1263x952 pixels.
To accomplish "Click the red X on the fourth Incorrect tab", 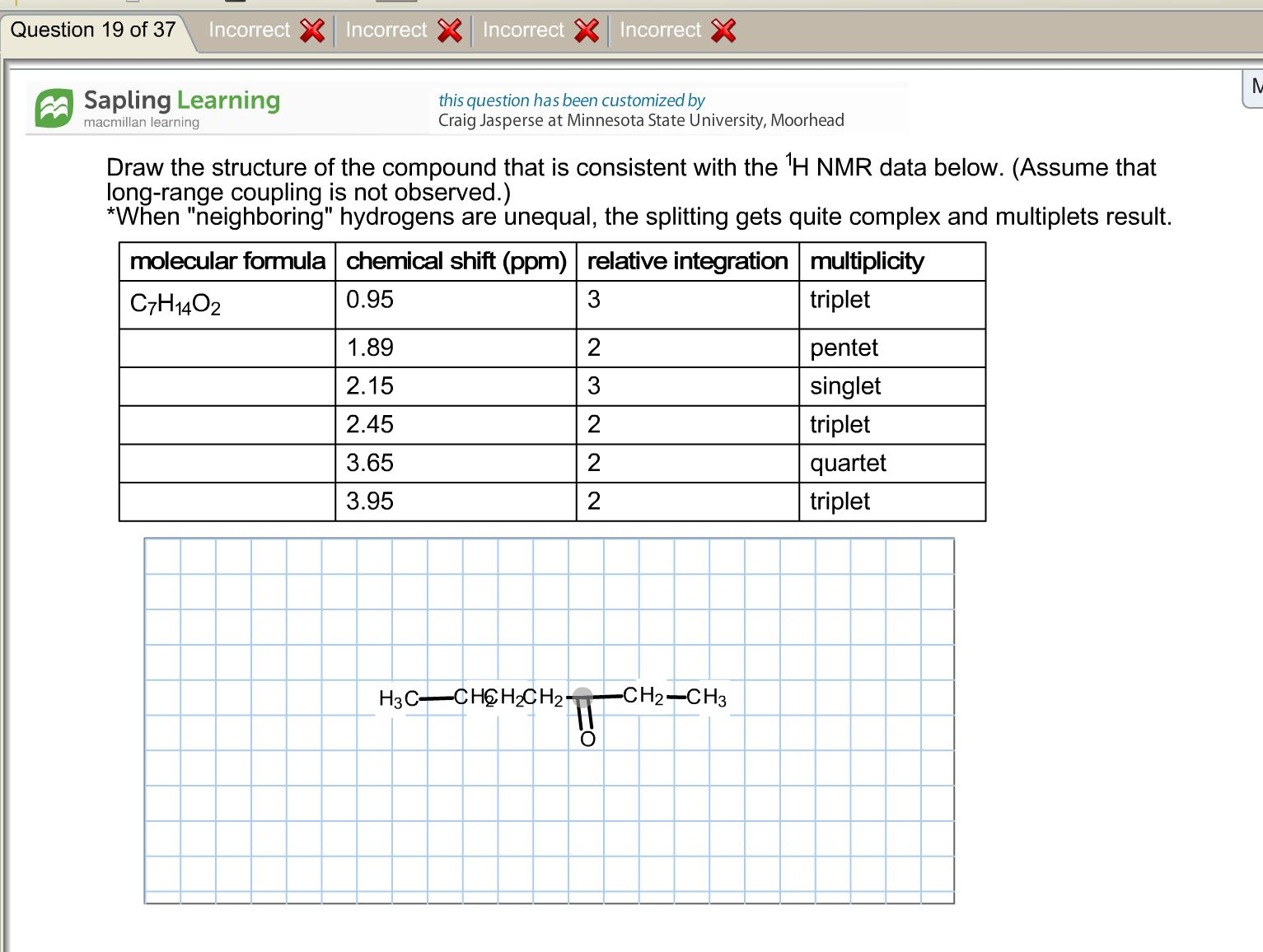I will (x=723, y=30).
